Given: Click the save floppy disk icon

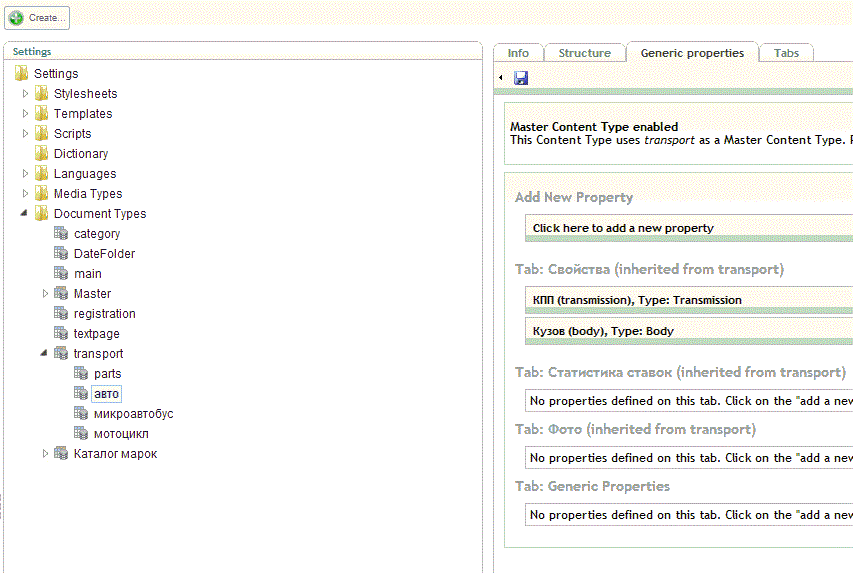Looking at the screenshot, I should coord(521,78).
